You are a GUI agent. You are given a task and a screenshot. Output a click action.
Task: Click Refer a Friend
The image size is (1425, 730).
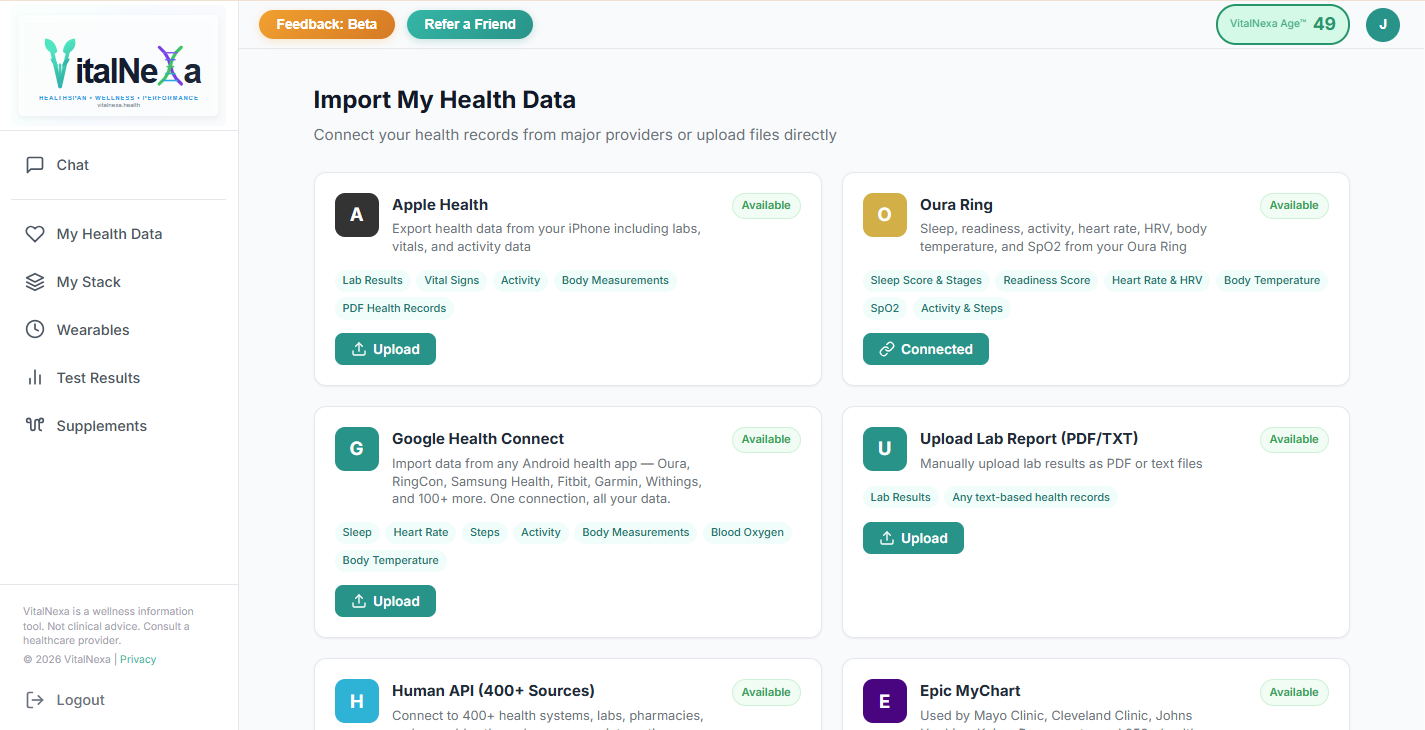(470, 24)
